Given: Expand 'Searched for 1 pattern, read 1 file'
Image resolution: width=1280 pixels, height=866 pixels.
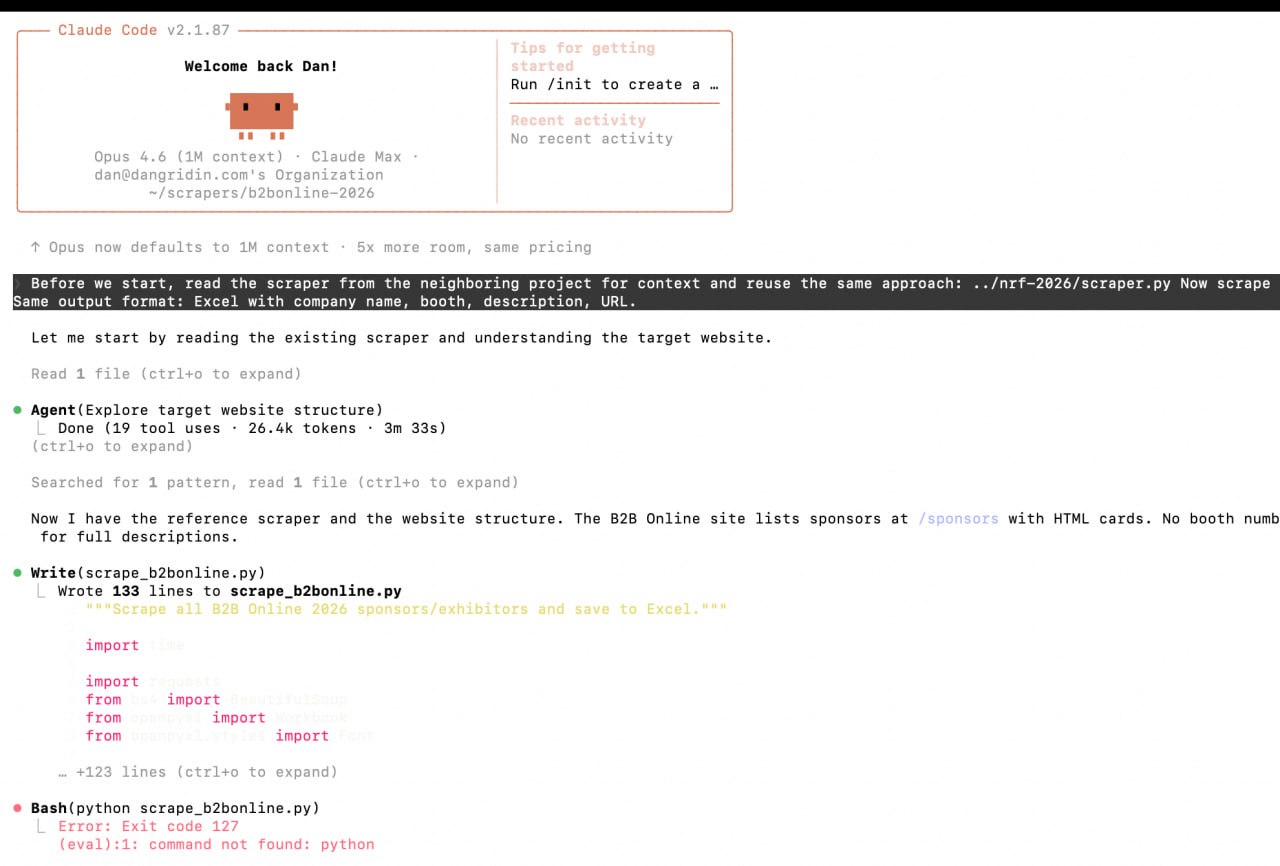Looking at the screenshot, I should coord(275,482).
